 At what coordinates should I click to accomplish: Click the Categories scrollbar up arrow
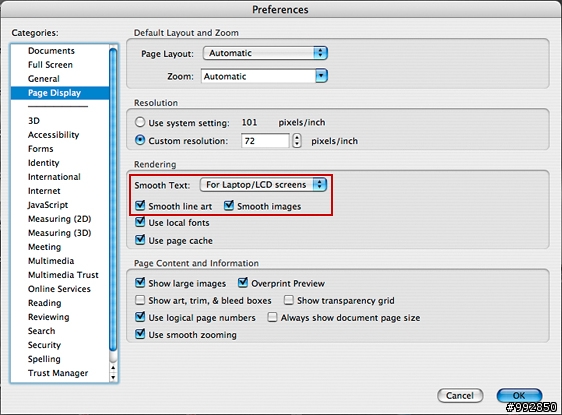pos(113,368)
